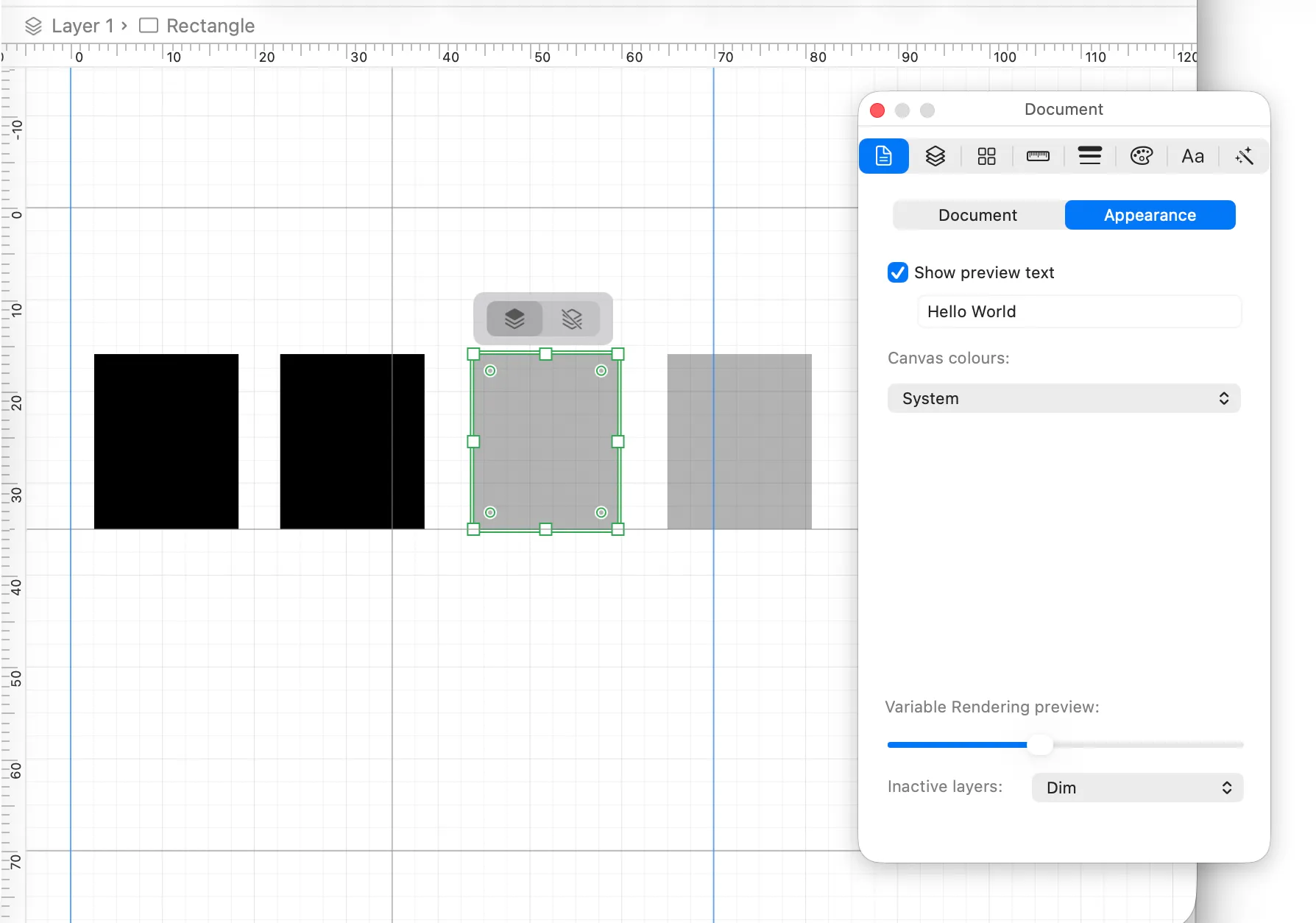Image resolution: width=1316 pixels, height=923 pixels.
Task: Click the Variable Rendering preview slider thumb
Action: pyautogui.click(x=1040, y=745)
